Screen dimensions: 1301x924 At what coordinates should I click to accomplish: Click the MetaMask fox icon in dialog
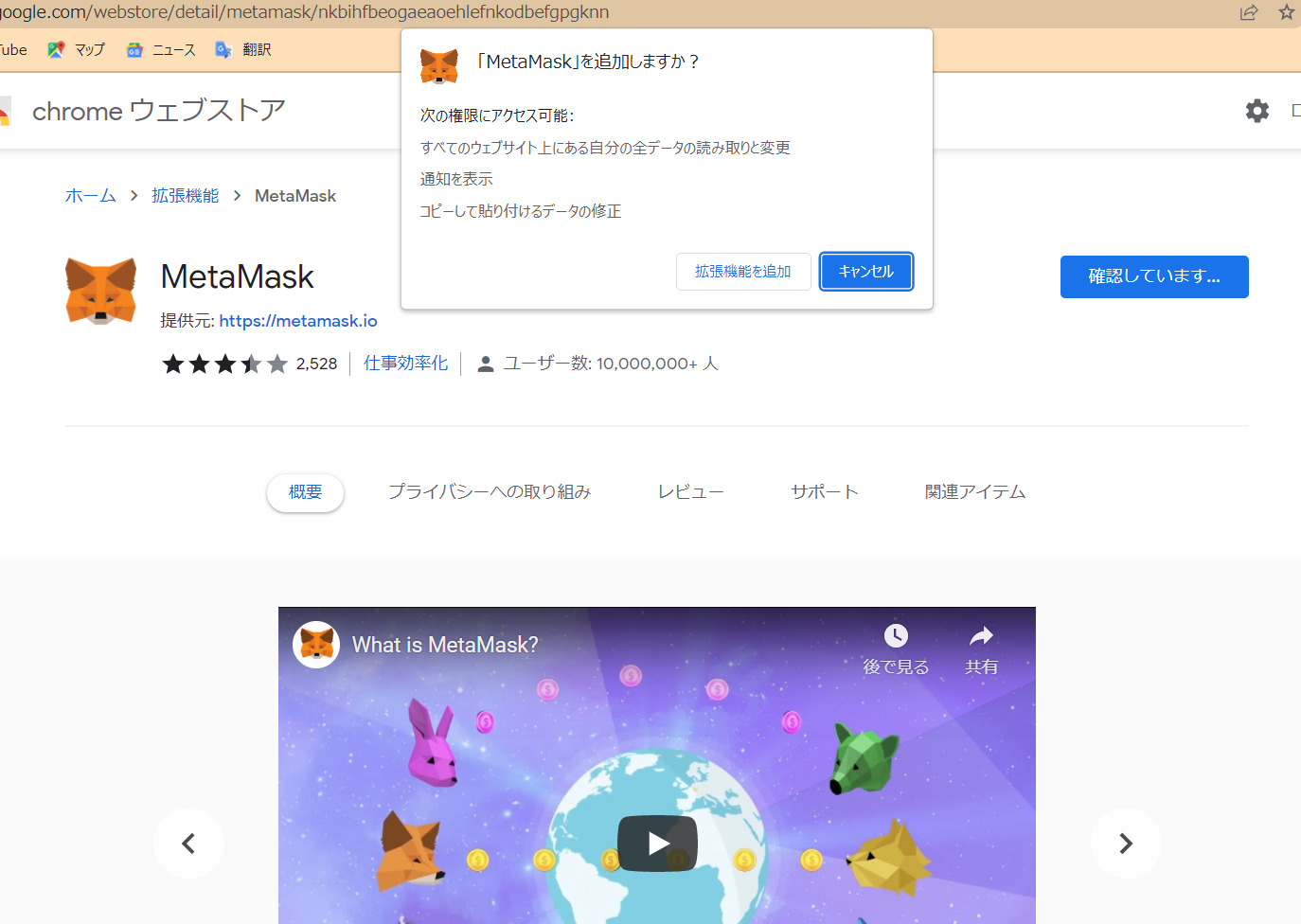(x=439, y=66)
